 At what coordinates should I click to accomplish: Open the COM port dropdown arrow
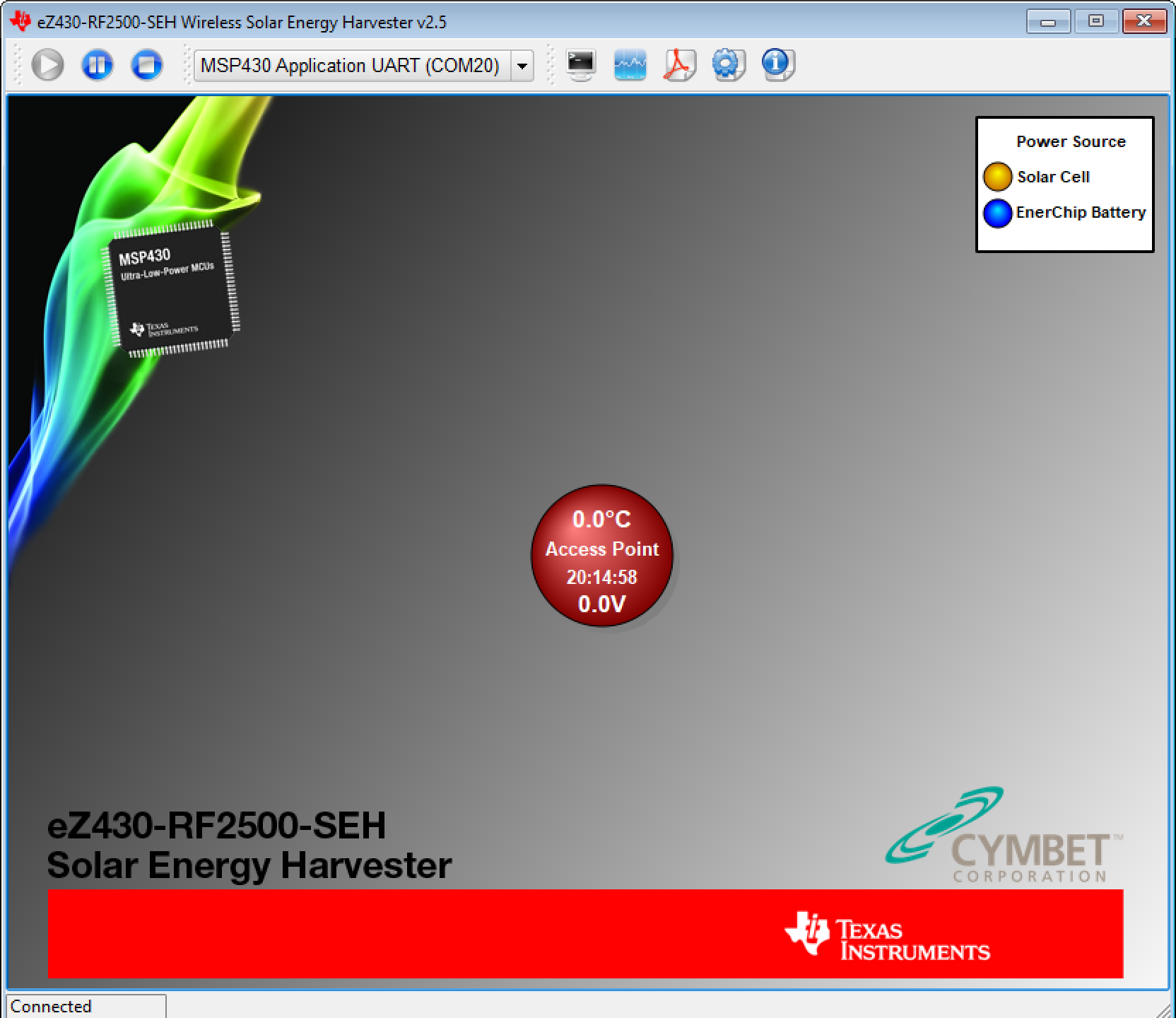pyautogui.click(x=522, y=66)
